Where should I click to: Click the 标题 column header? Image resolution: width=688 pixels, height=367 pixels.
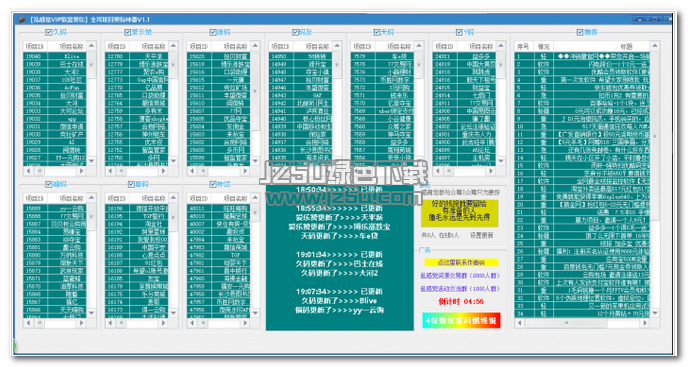602,46
